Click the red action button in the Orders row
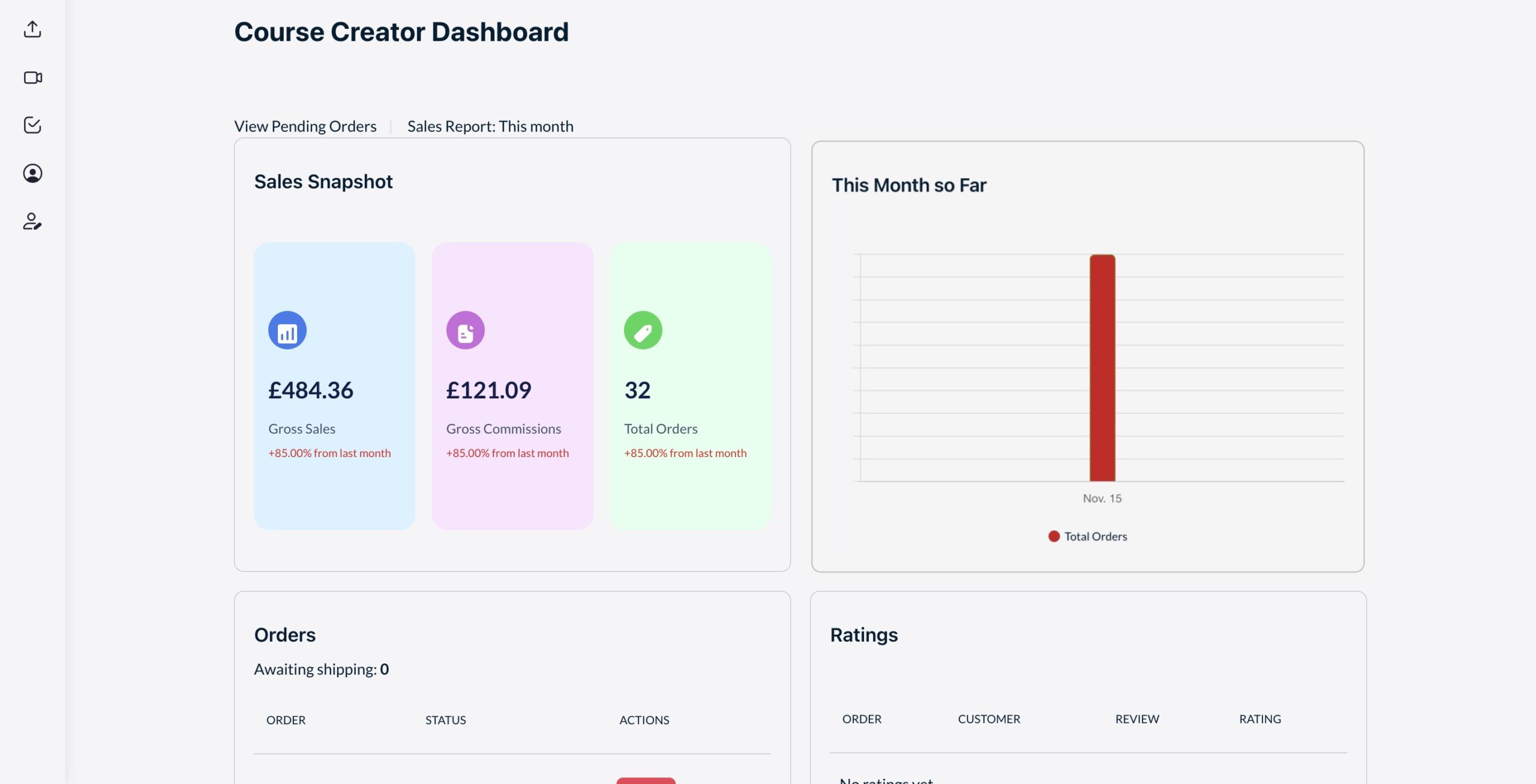1536x784 pixels. pos(645,780)
